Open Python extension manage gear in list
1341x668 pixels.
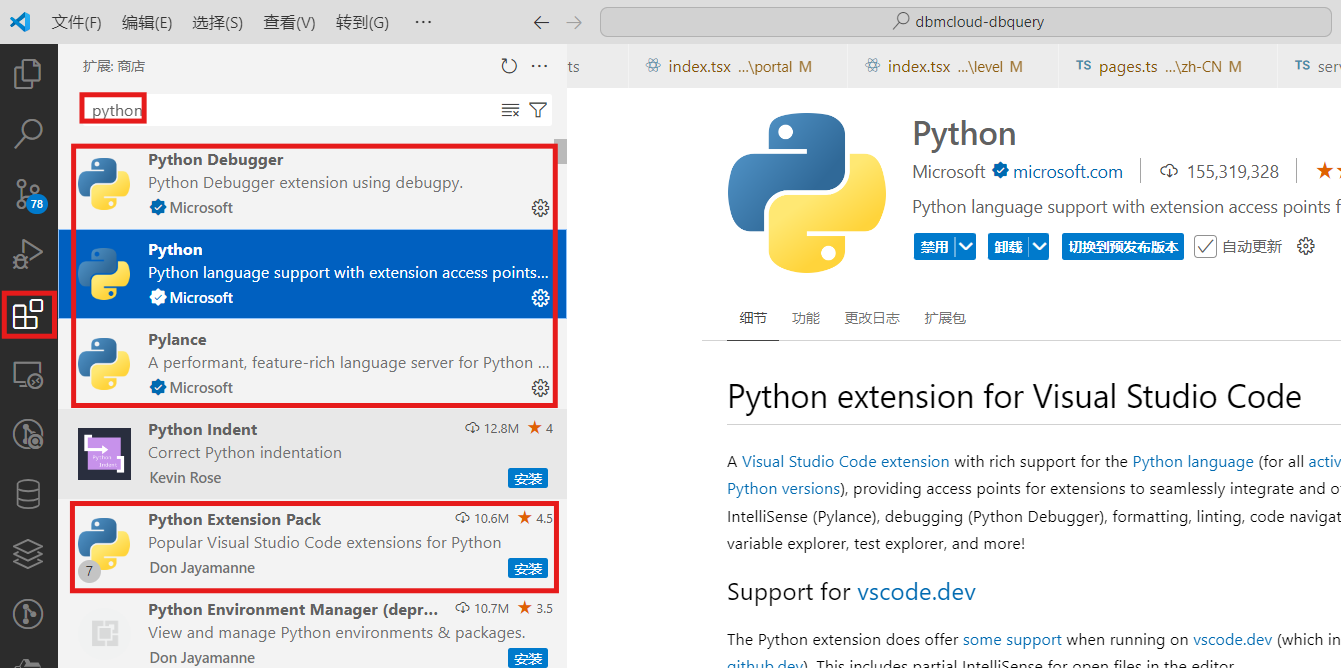540,298
